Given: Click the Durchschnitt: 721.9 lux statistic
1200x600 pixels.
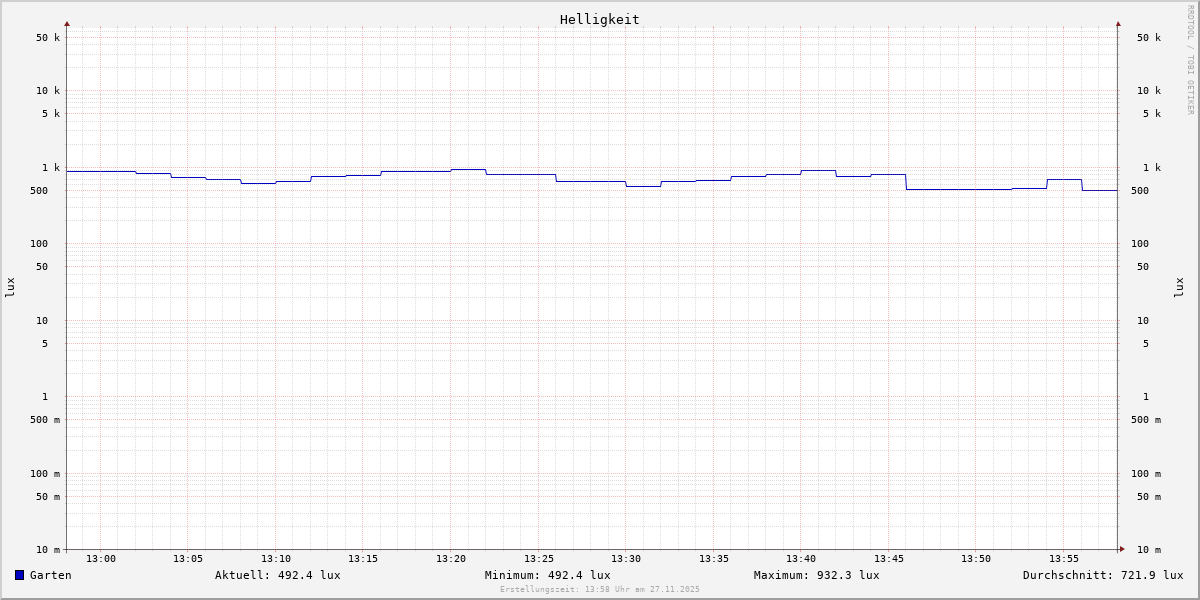Looking at the screenshot, I should click(1102, 575).
